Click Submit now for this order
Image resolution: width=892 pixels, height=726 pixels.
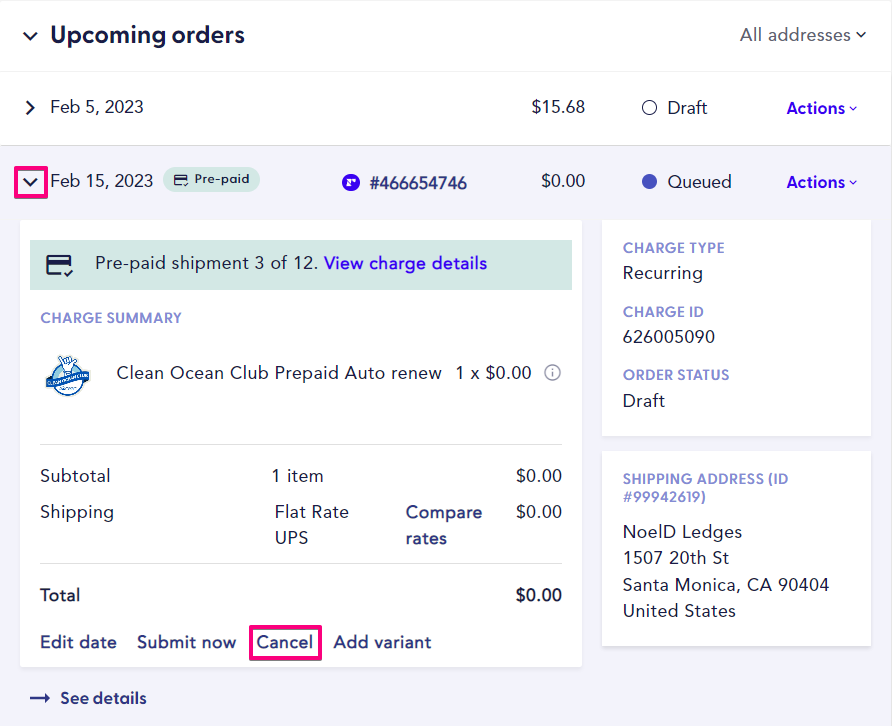click(186, 642)
